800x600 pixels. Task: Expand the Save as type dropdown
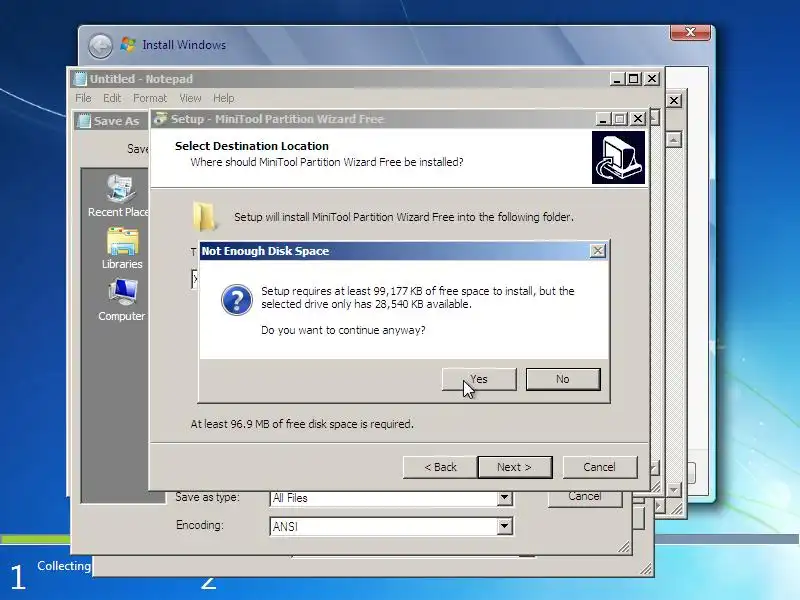(505, 497)
